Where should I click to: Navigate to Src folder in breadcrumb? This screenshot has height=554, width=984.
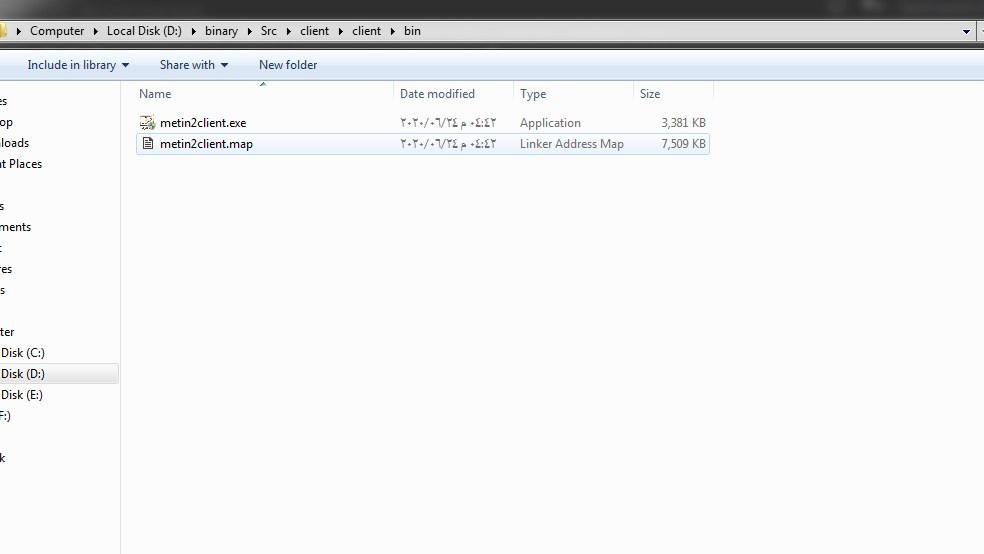click(269, 31)
